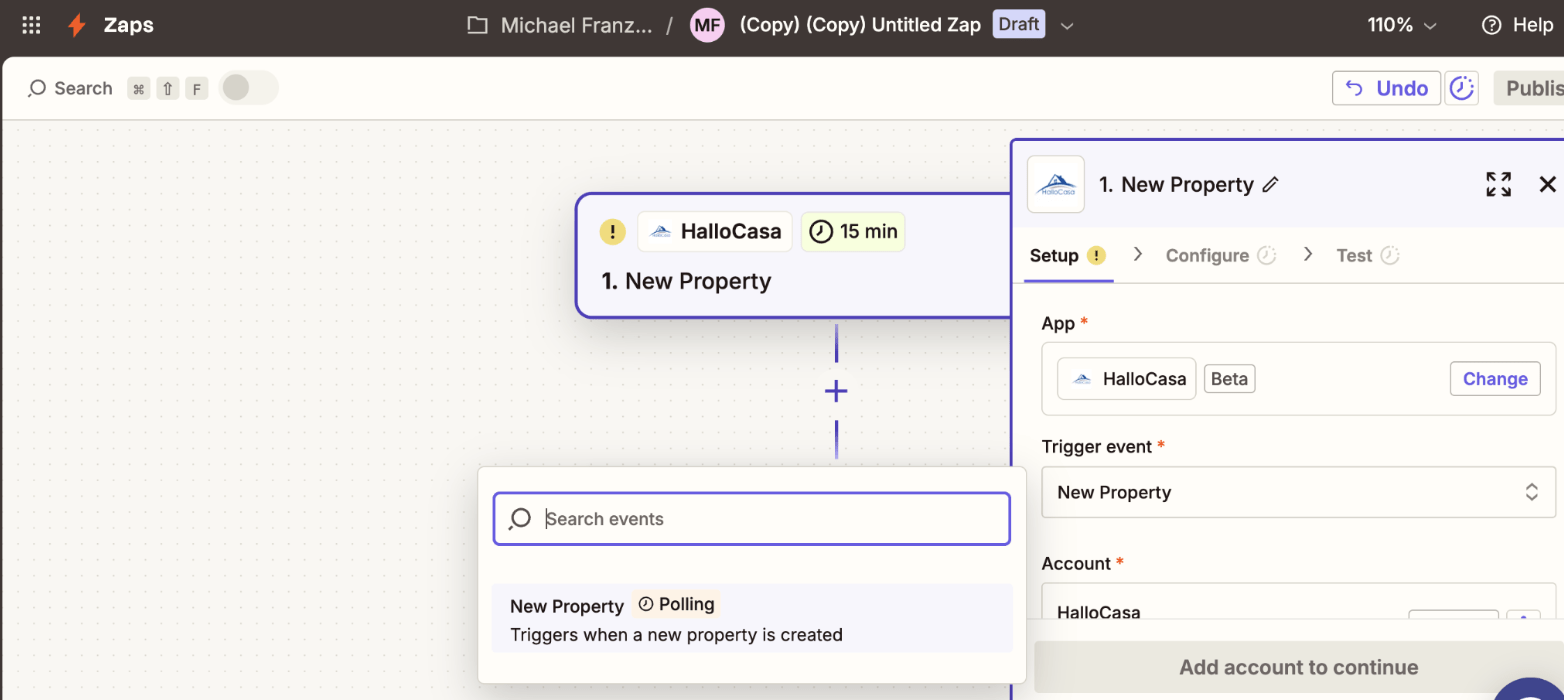Click the event description 'Triggers when a new property is created'
This screenshot has height=700, width=1564.
676,634
